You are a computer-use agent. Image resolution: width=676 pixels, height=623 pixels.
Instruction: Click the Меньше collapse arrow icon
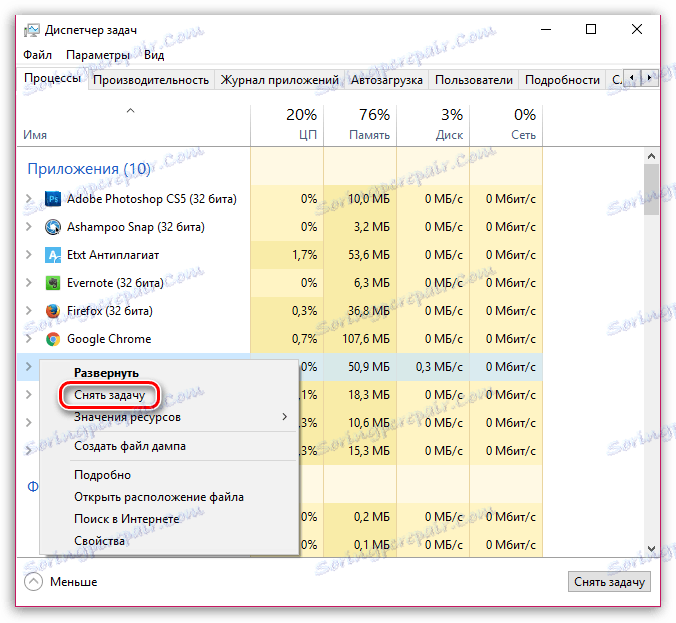point(33,582)
